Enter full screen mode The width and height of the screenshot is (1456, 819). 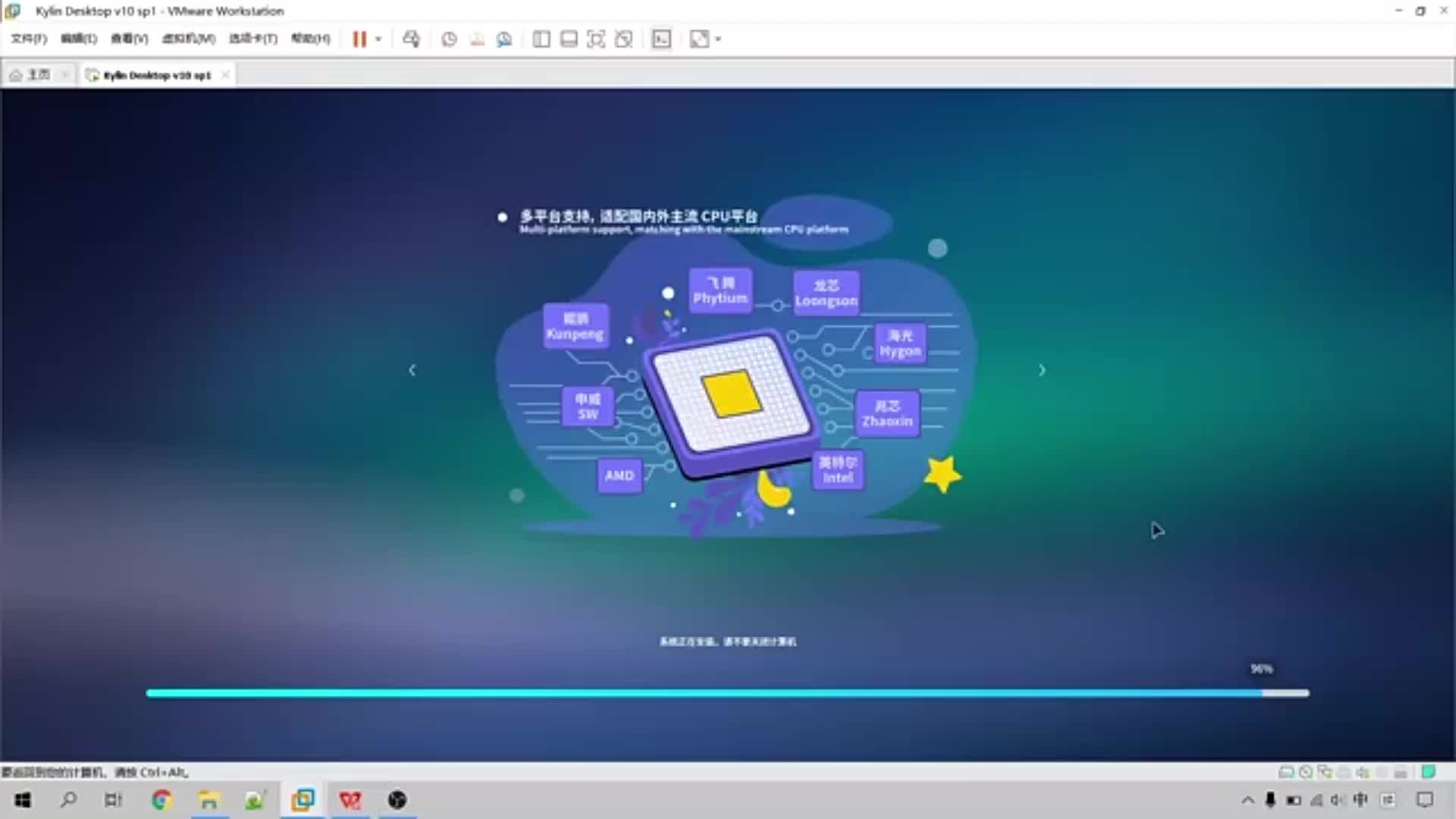pos(596,39)
